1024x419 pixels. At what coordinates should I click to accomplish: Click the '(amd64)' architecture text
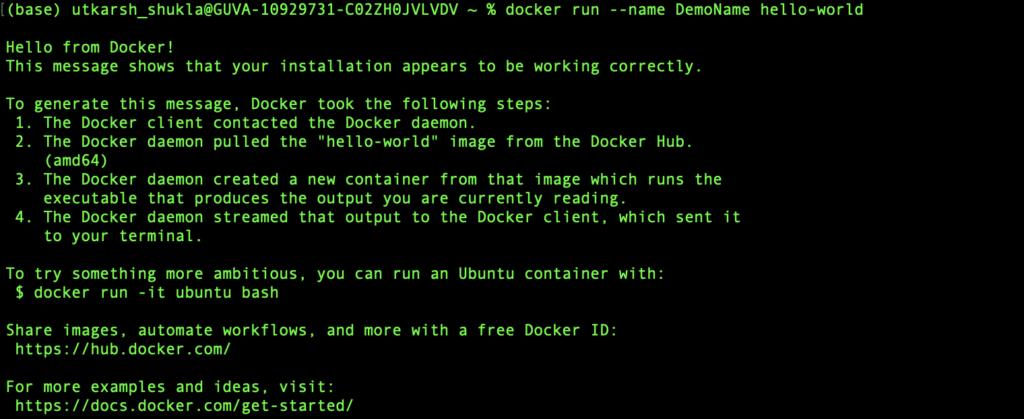pyautogui.click(x=76, y=160)
